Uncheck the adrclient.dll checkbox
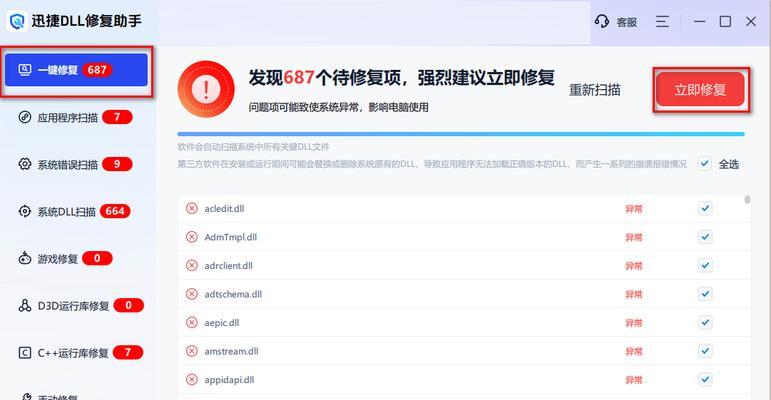Image resolution: width=771 pixels, height=400 pixels. click(x=705, y=265)
